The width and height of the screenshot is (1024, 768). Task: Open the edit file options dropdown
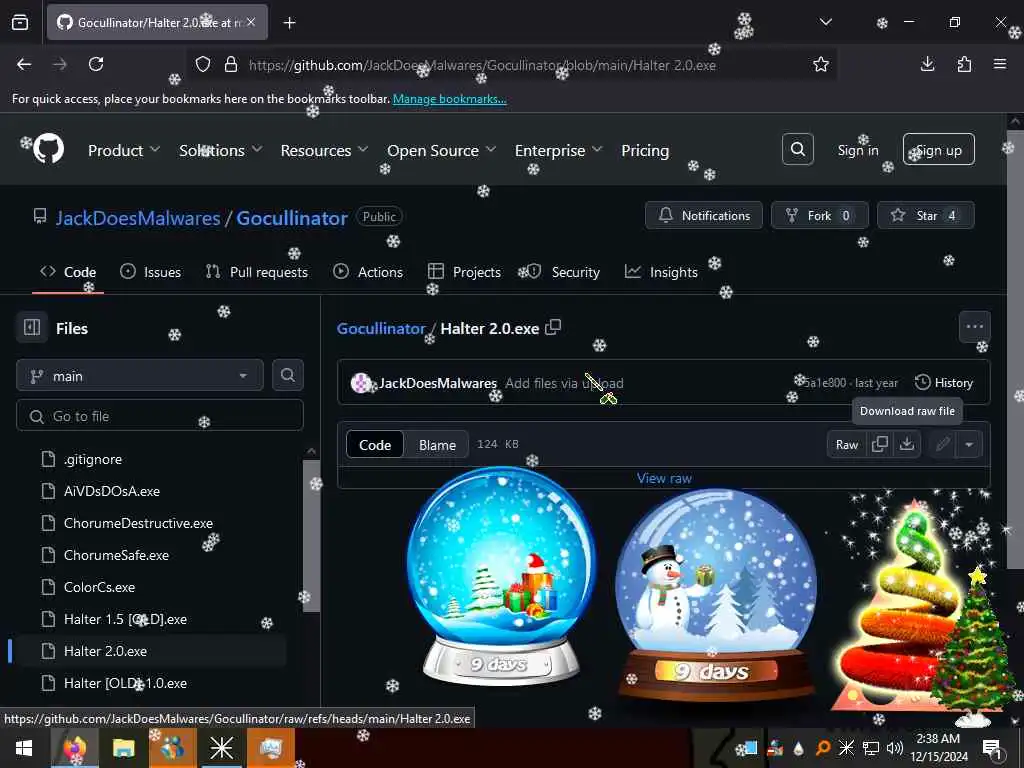pos(969,445)
